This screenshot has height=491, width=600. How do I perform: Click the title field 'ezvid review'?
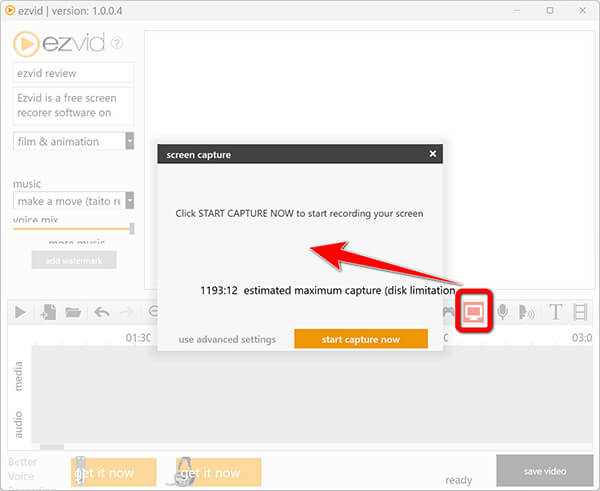tap(73, 73)
